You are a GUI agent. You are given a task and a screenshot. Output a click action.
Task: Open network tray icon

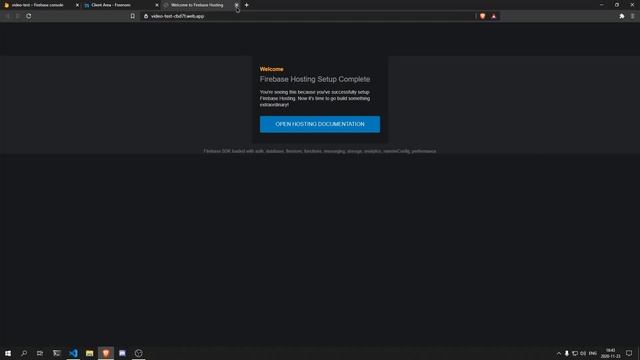pyautogui.click(x=575, y=353)
